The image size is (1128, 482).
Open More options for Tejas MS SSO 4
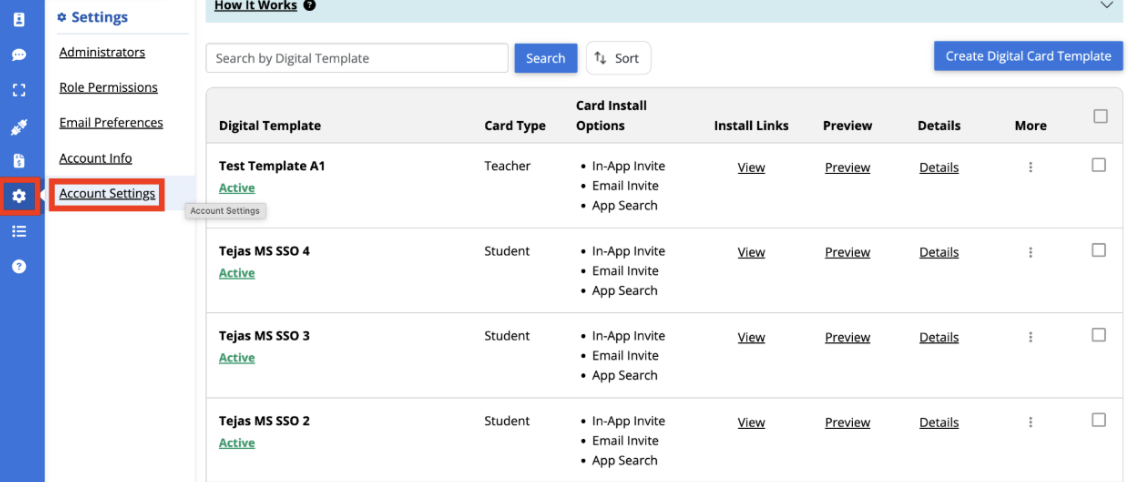tap(1031, 253)
